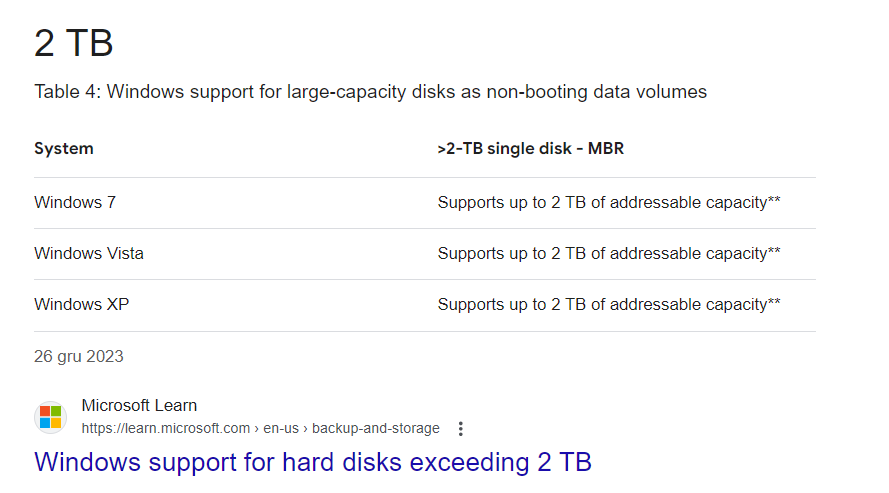Click the "System" column header
The width and height of the screenshot is (889, 493).
(x=64, y=148)
